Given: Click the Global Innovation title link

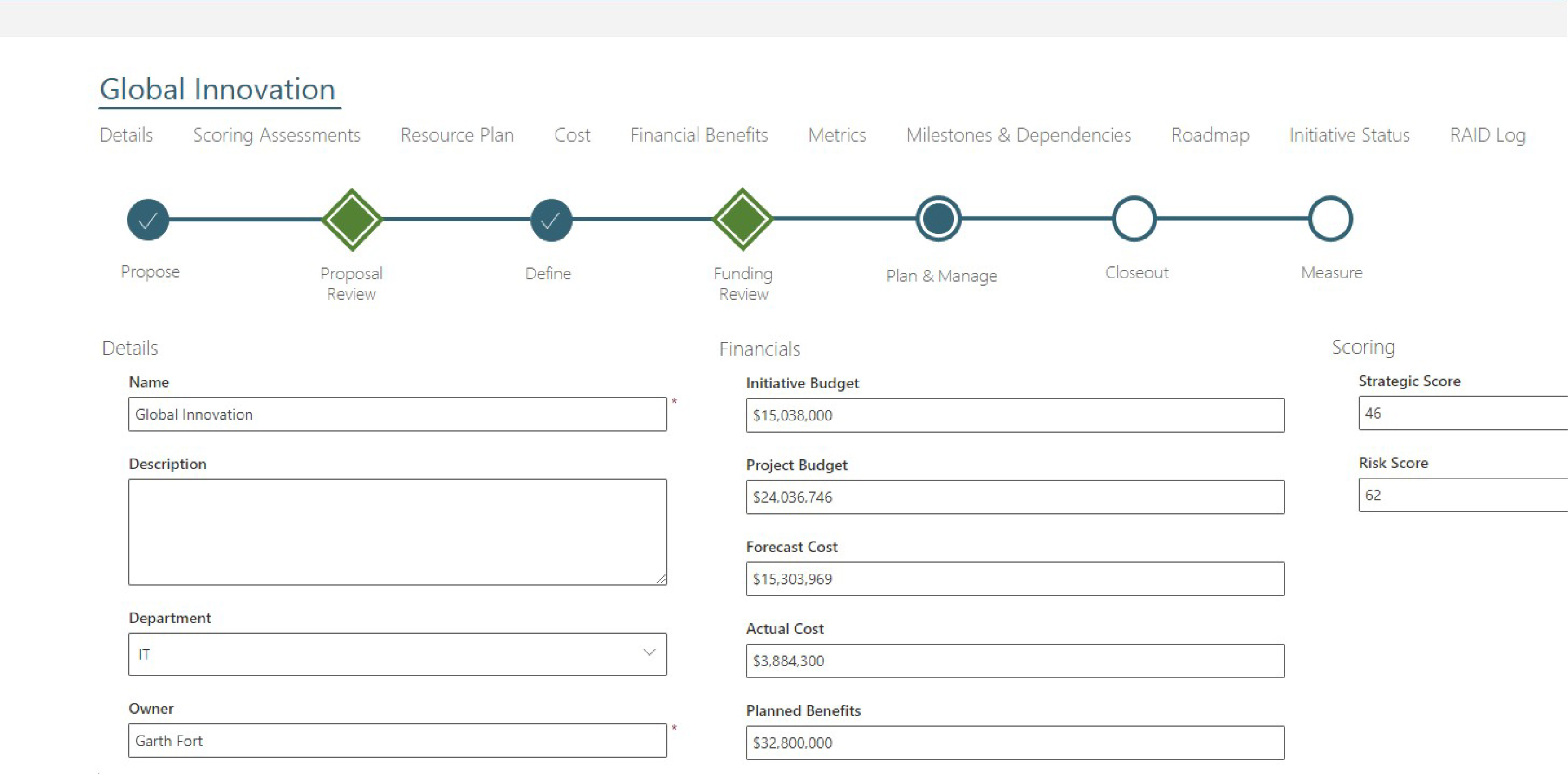Looking at the screenshot, I should coord(218,89).
